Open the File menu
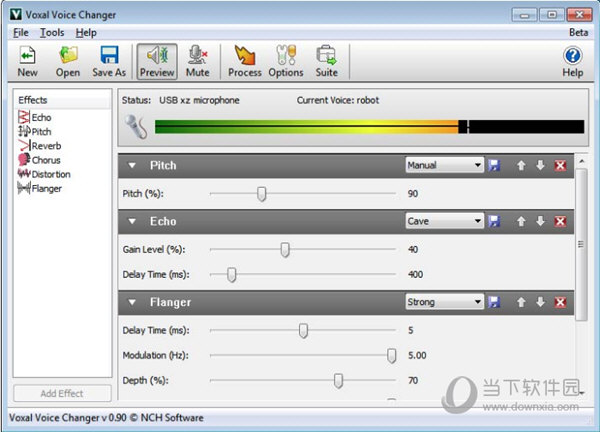This screenshot has height=432, width=600. [x=21, y=33]
